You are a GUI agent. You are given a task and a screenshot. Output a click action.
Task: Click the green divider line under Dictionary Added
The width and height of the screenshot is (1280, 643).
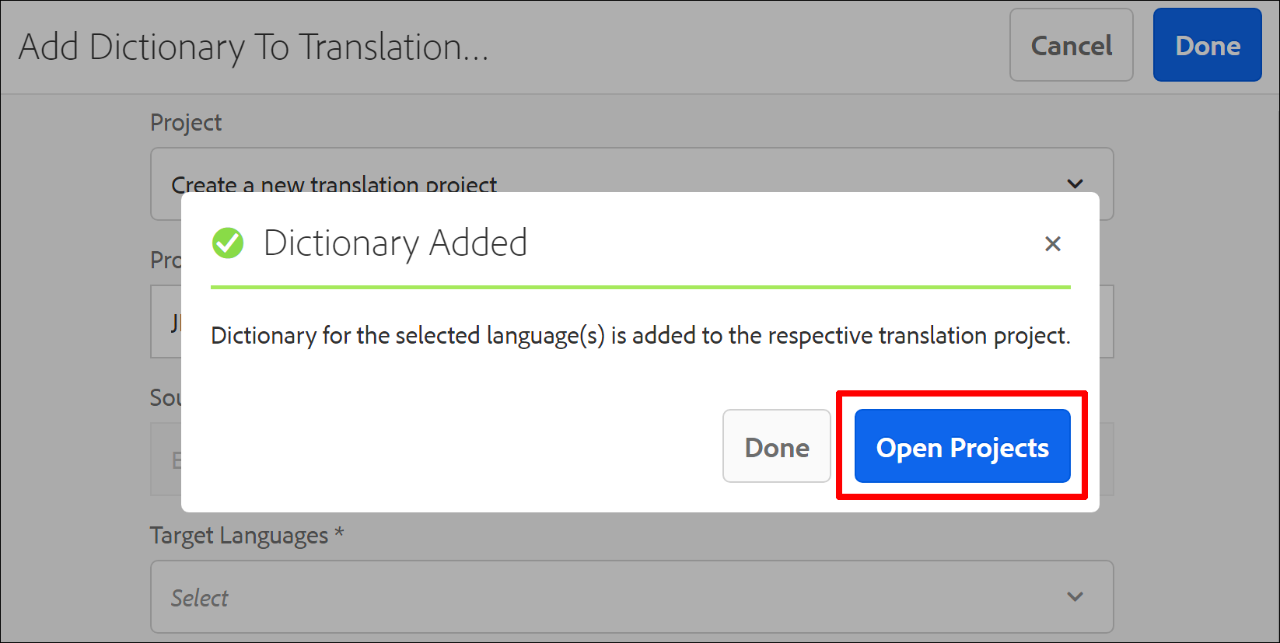(x=640, y=288)
